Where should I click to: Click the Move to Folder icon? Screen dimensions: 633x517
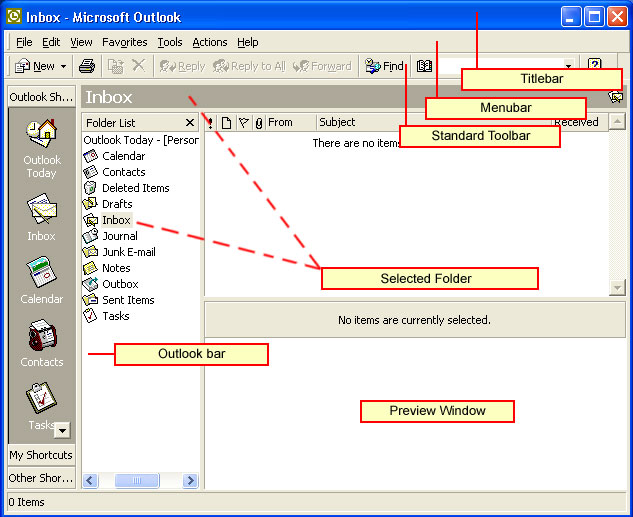pos(115,66)
